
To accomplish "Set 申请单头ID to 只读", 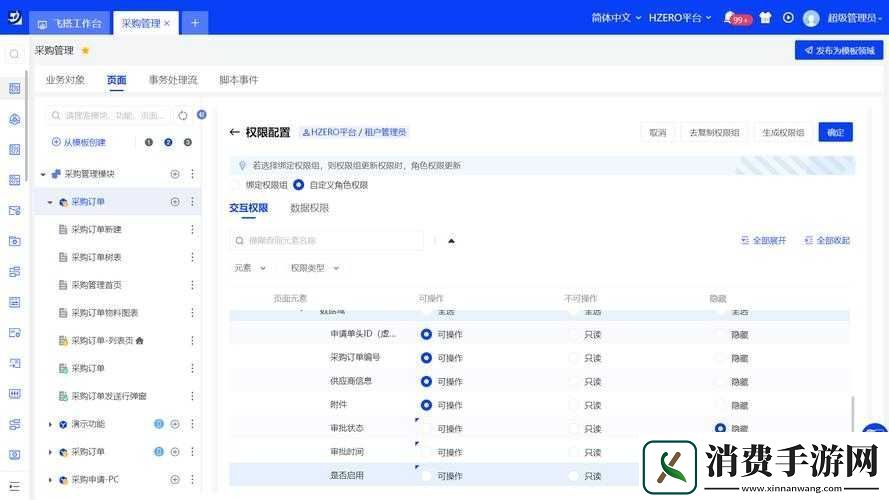I will 574,334.
